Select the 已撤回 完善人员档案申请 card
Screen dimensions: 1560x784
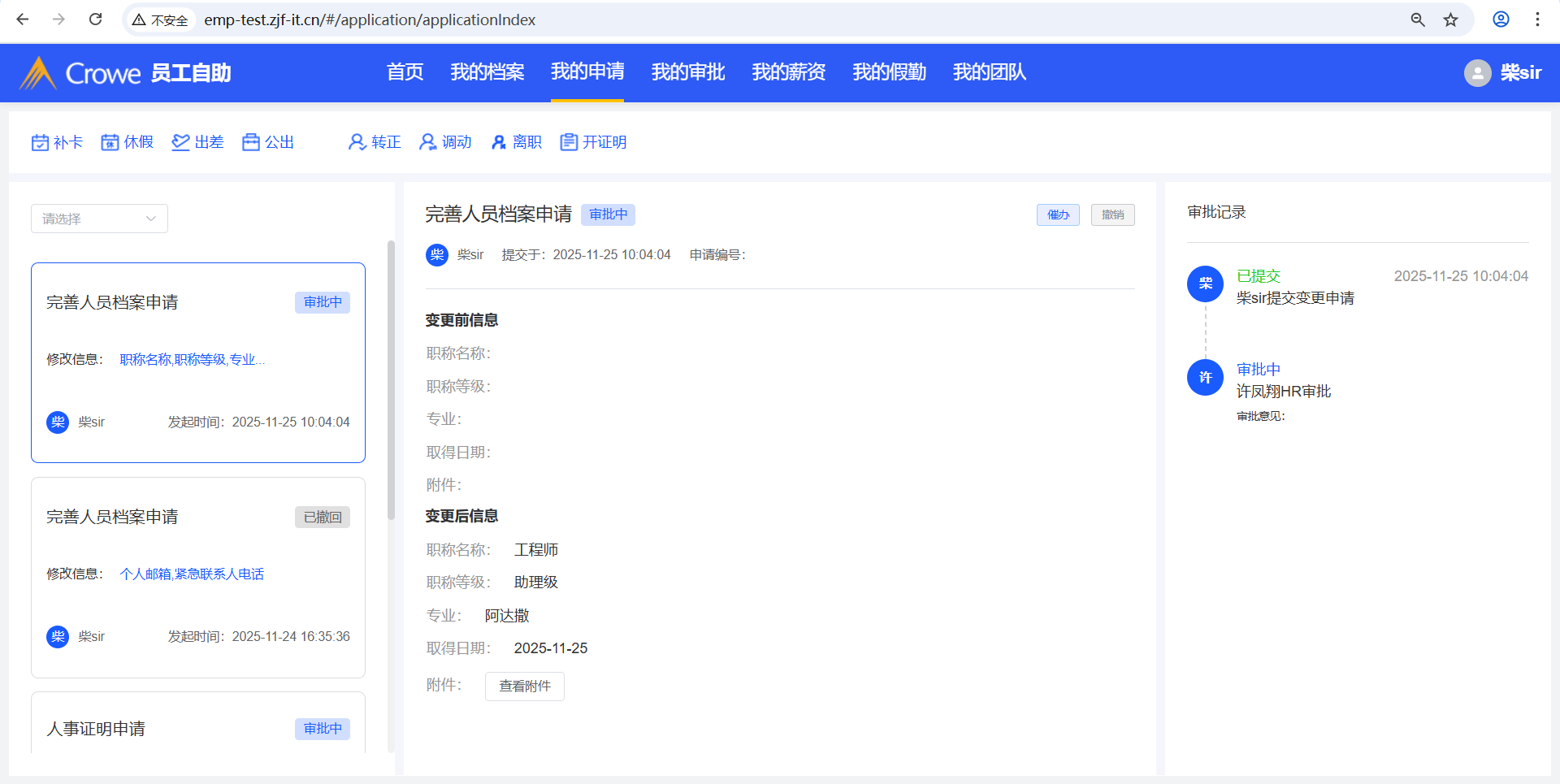197,577
